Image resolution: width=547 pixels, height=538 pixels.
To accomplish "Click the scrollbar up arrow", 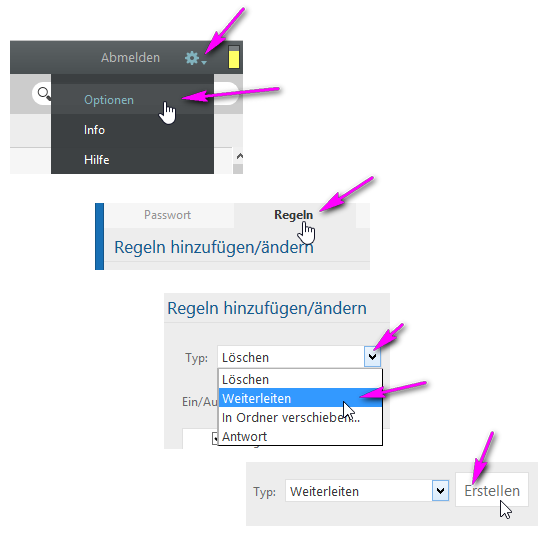I will [239, 156].
